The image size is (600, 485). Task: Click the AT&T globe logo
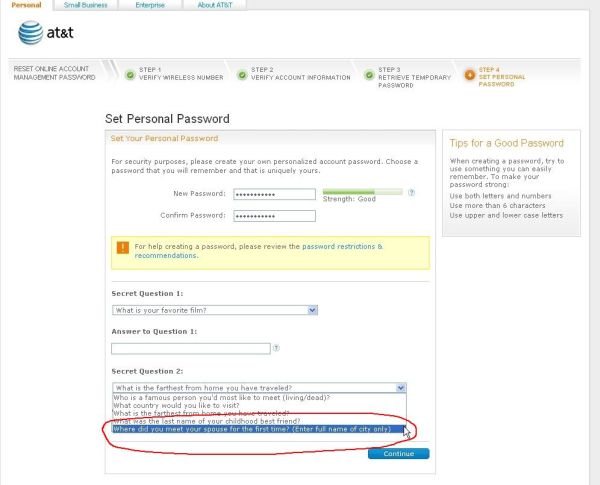pos(31,33)
